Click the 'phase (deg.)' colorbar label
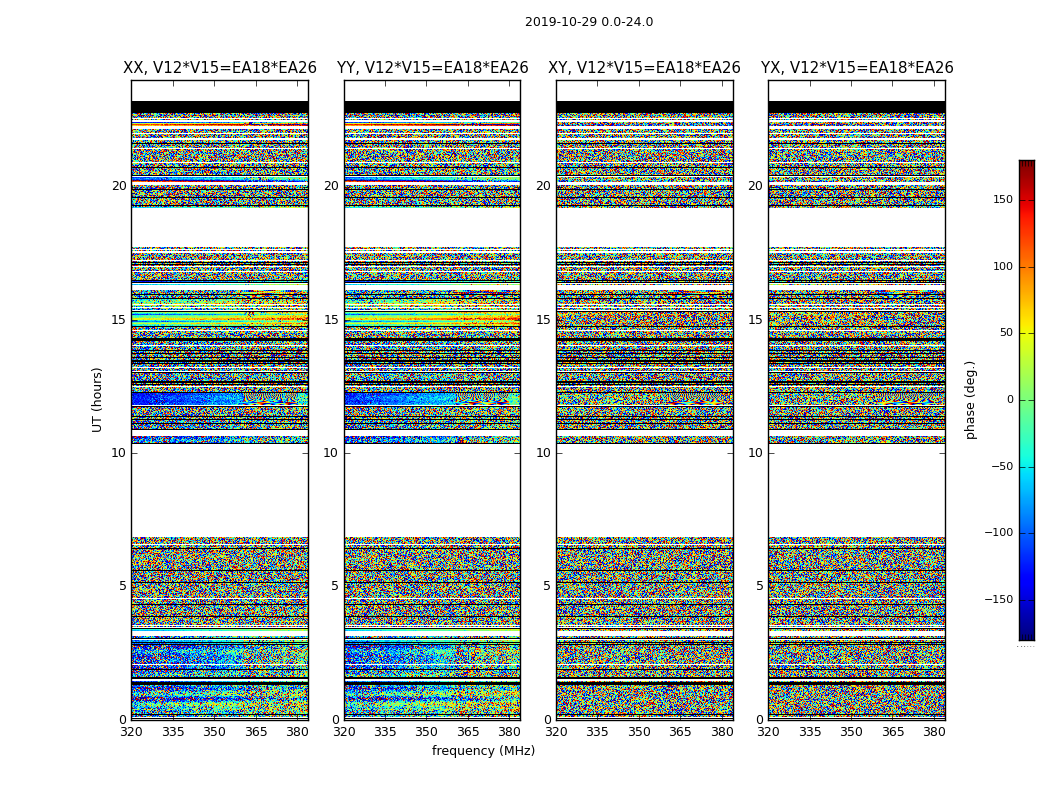This screenshot has width=1050, height=800. pos(970,400)
